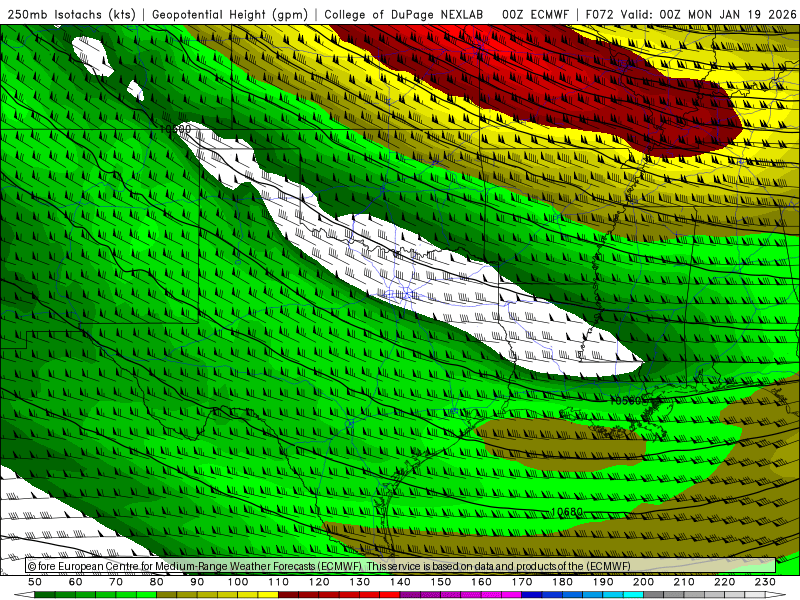Click the 80 knot legend label
800x600 pixels.
(x=157, y=582)
